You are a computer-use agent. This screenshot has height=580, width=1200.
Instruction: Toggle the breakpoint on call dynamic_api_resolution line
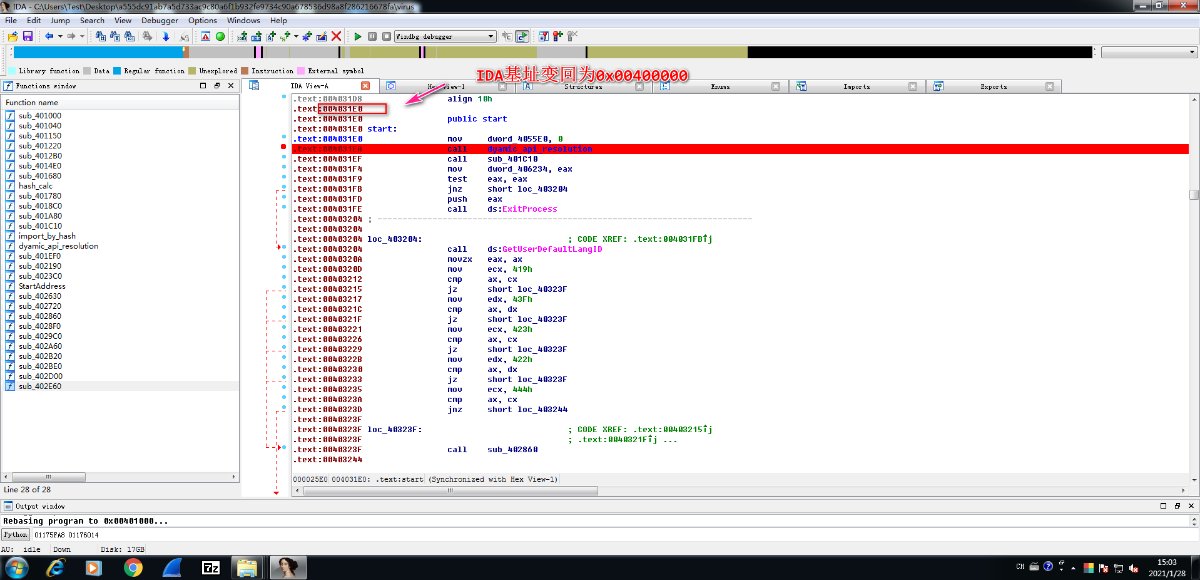pos(284,148)
